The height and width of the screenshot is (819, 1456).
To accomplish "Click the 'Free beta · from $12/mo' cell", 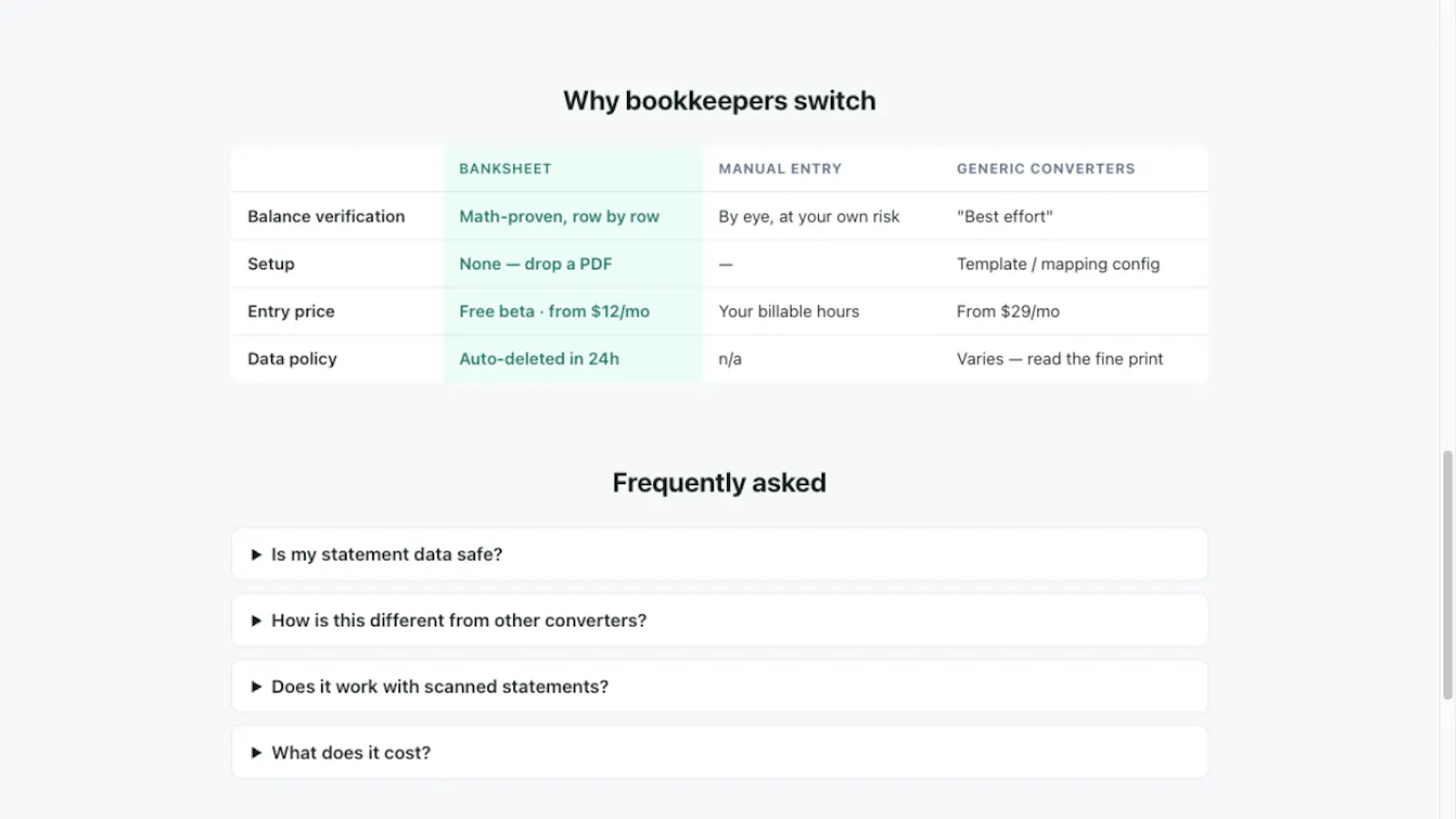I will click(x=573, y=311).
